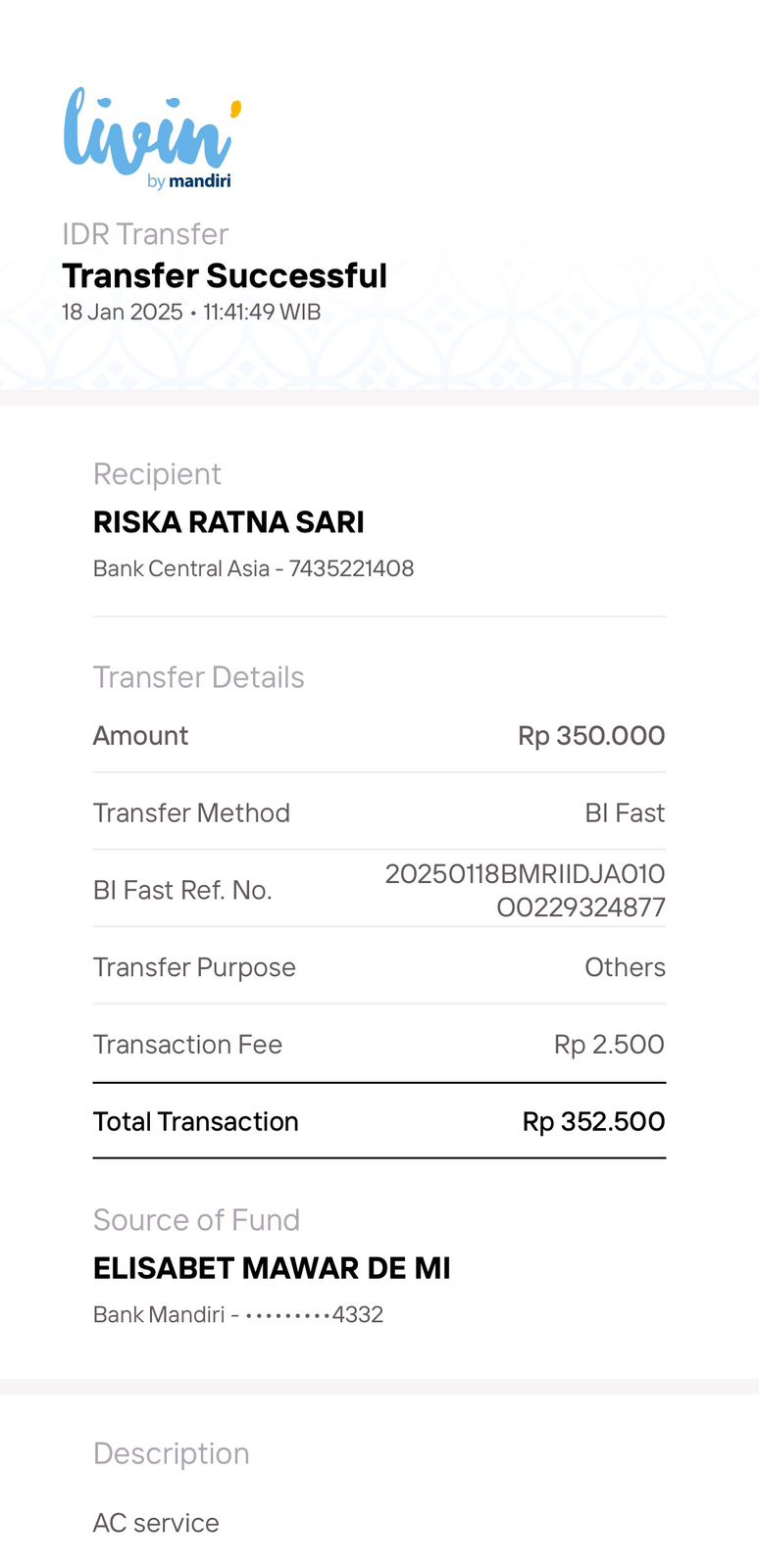Click the Livin' by Mandiri logo
The width and height of the screenshot is (759, 1568).
[151, 137]
